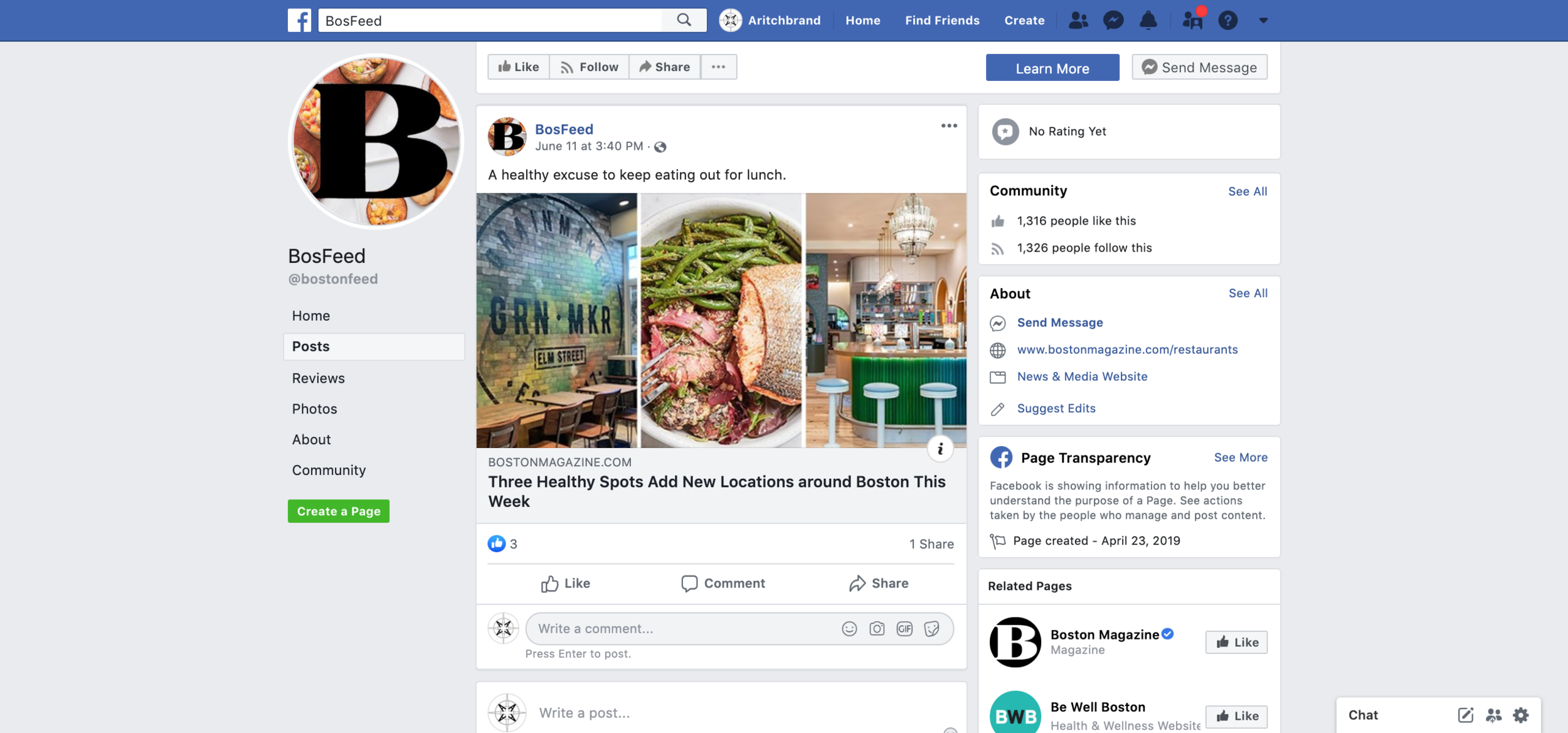The height and width of the screenshot is (733, 1568).
Task: Open the Three Healthy Spots article headline
Action: [717, 491]
